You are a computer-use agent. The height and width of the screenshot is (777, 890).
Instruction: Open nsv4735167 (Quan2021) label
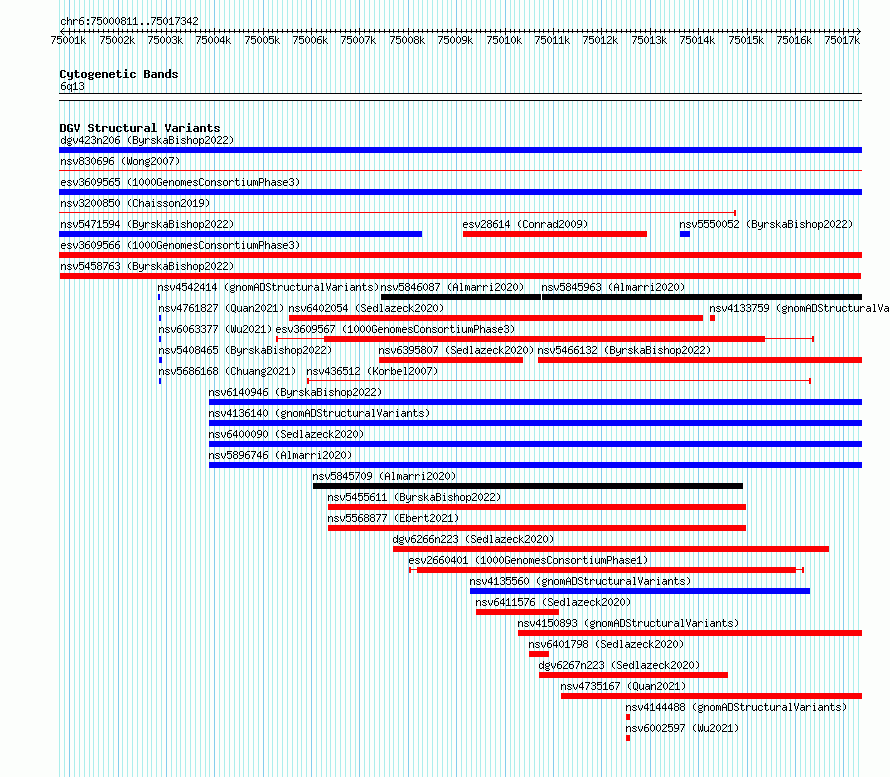point(623,686)
